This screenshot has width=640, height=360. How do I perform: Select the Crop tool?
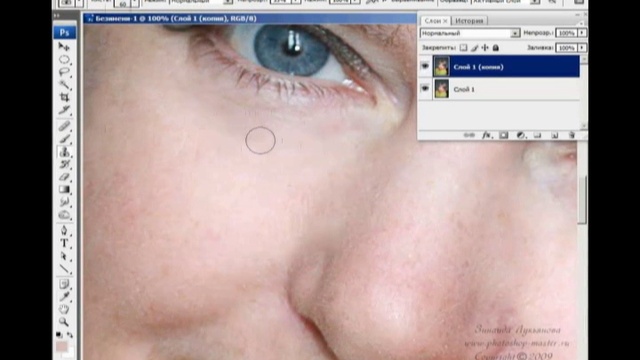pos(64,97)
